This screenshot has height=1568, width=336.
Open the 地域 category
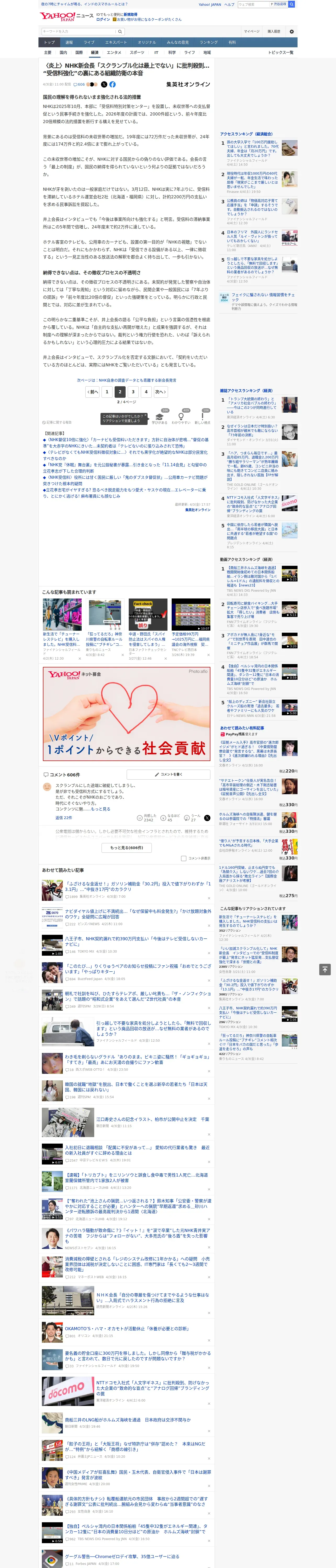pyautogui.click(x=207, y=52)
